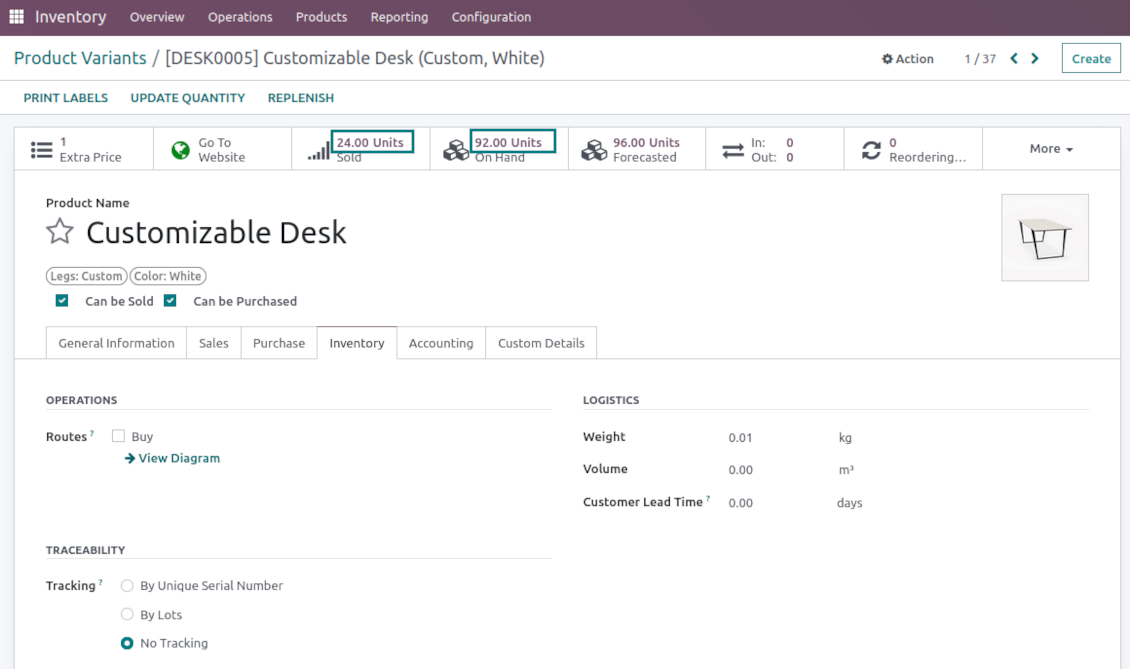The height and width of the screenshot is (669, 1130).
Task: Open the Configuration menu
Action: 491,17
